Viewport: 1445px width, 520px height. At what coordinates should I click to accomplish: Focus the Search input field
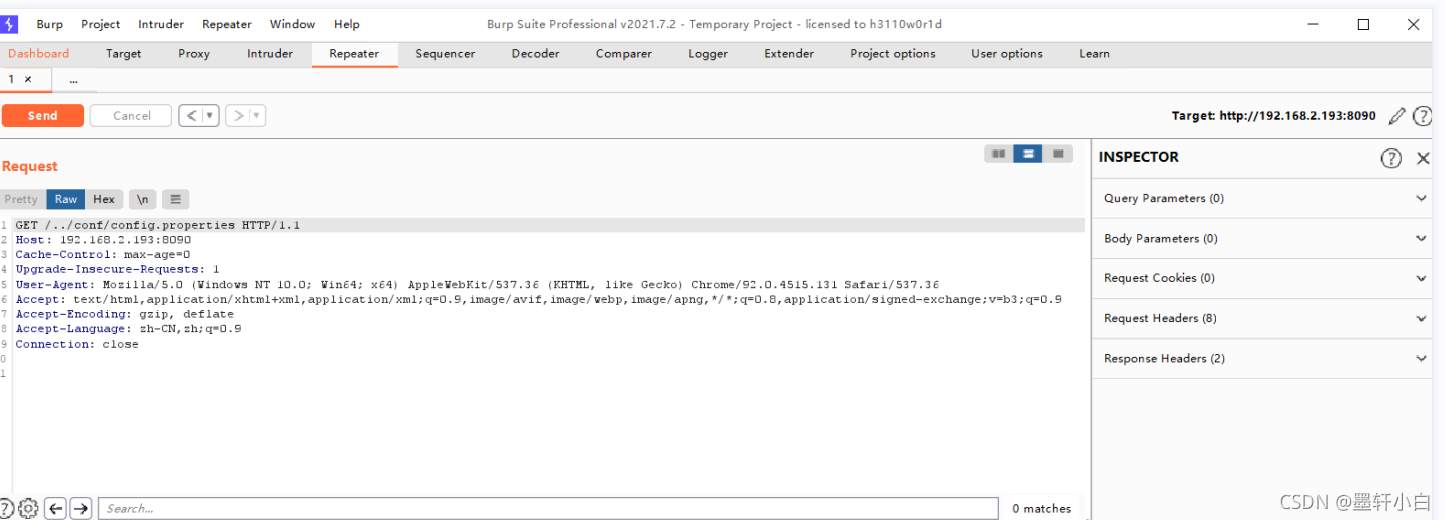tap(548, 508)
